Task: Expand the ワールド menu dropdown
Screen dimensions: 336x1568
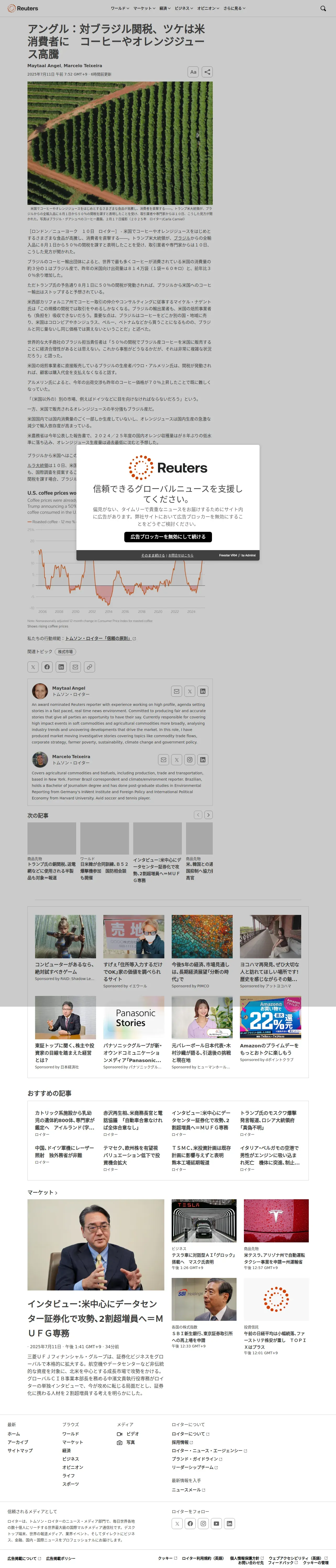Action: coord(120,9)
